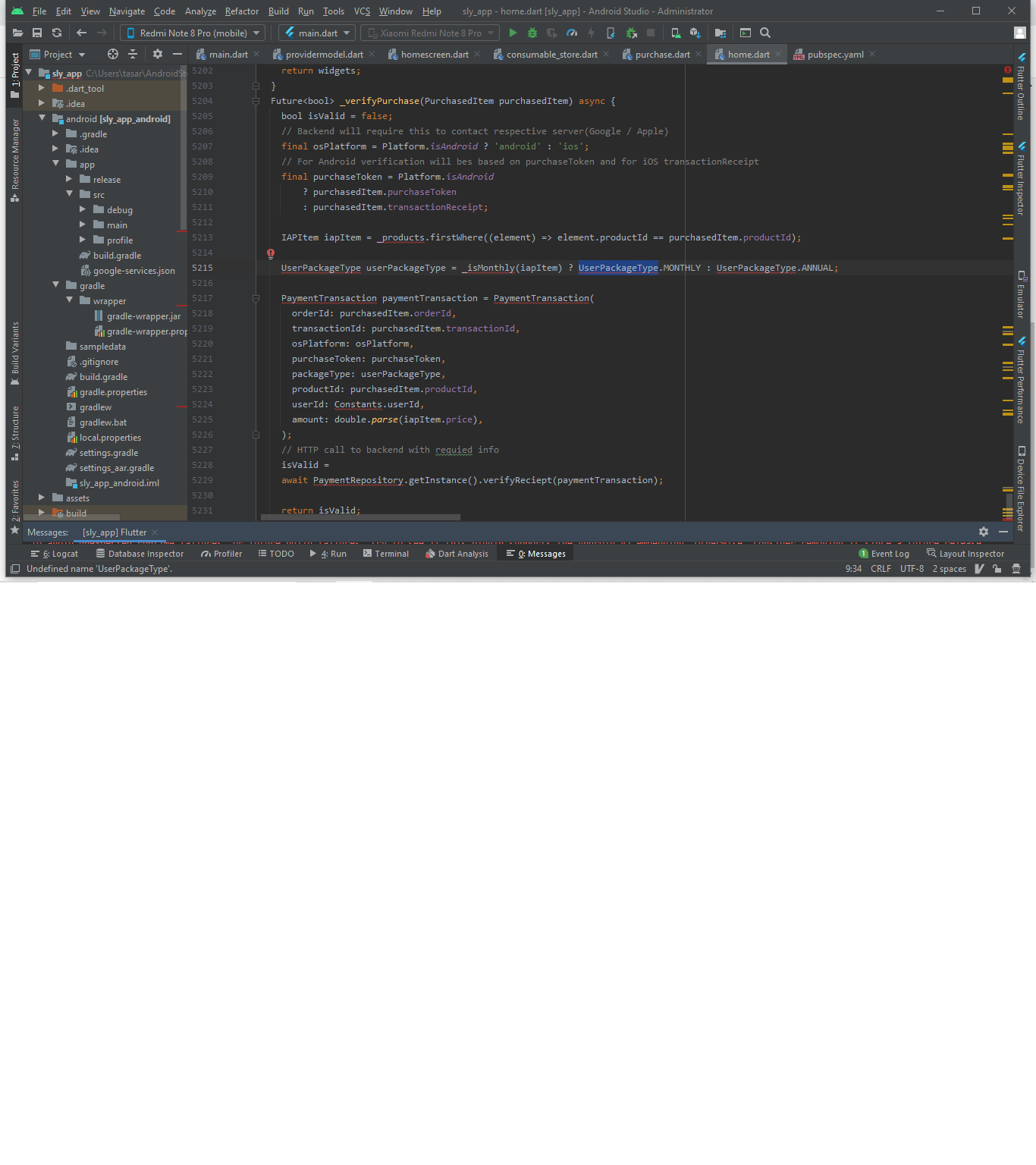The height and width of the screenshot is (1165, 1036).
Task: Expand the assets folder in tree
Action: (42, 498)
